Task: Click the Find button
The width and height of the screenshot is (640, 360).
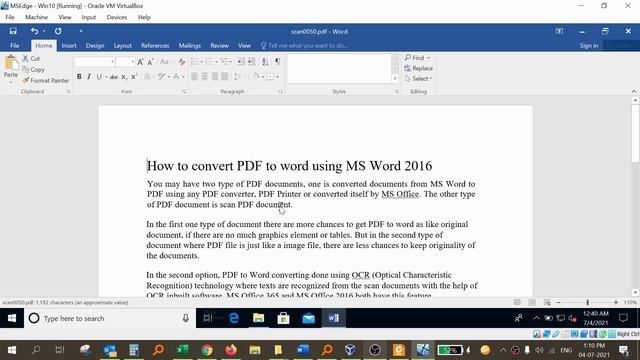Action: (417, 58)
